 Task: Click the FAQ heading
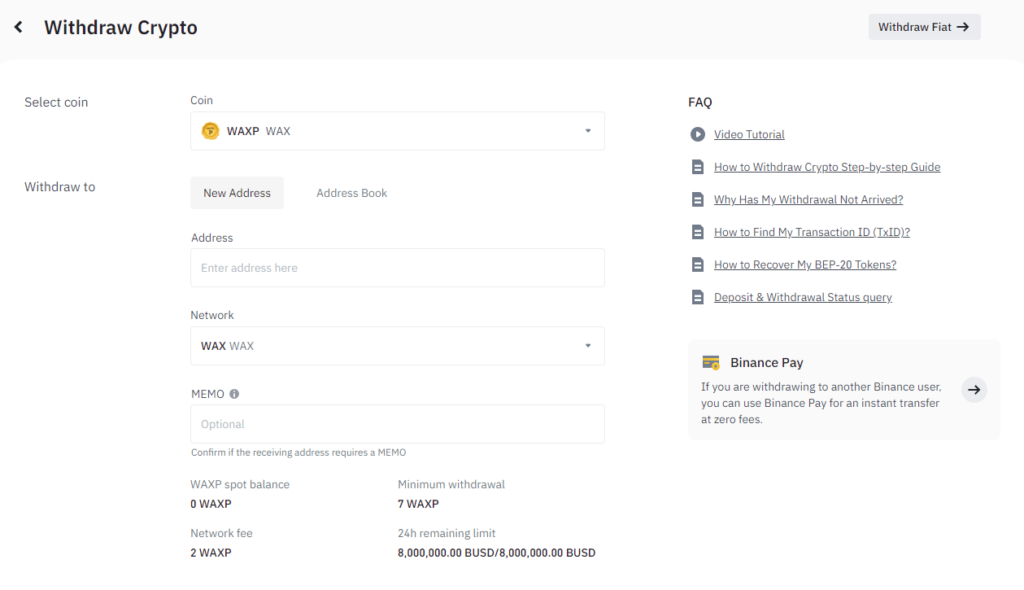point(700,102)
